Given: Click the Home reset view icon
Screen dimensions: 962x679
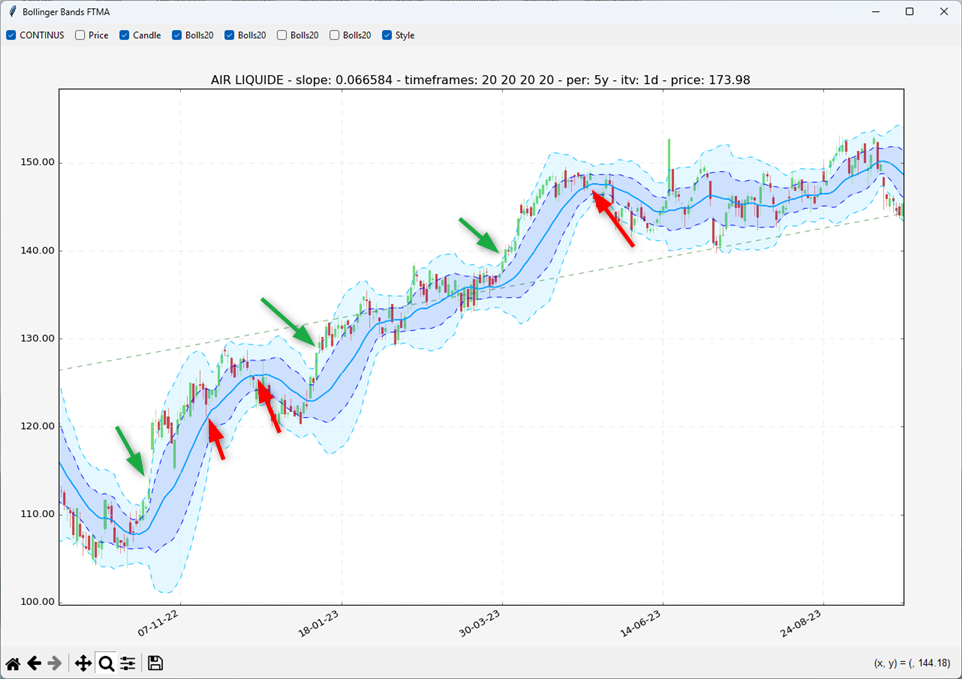Looking at the screenshot, I should (x=13, y=663).
